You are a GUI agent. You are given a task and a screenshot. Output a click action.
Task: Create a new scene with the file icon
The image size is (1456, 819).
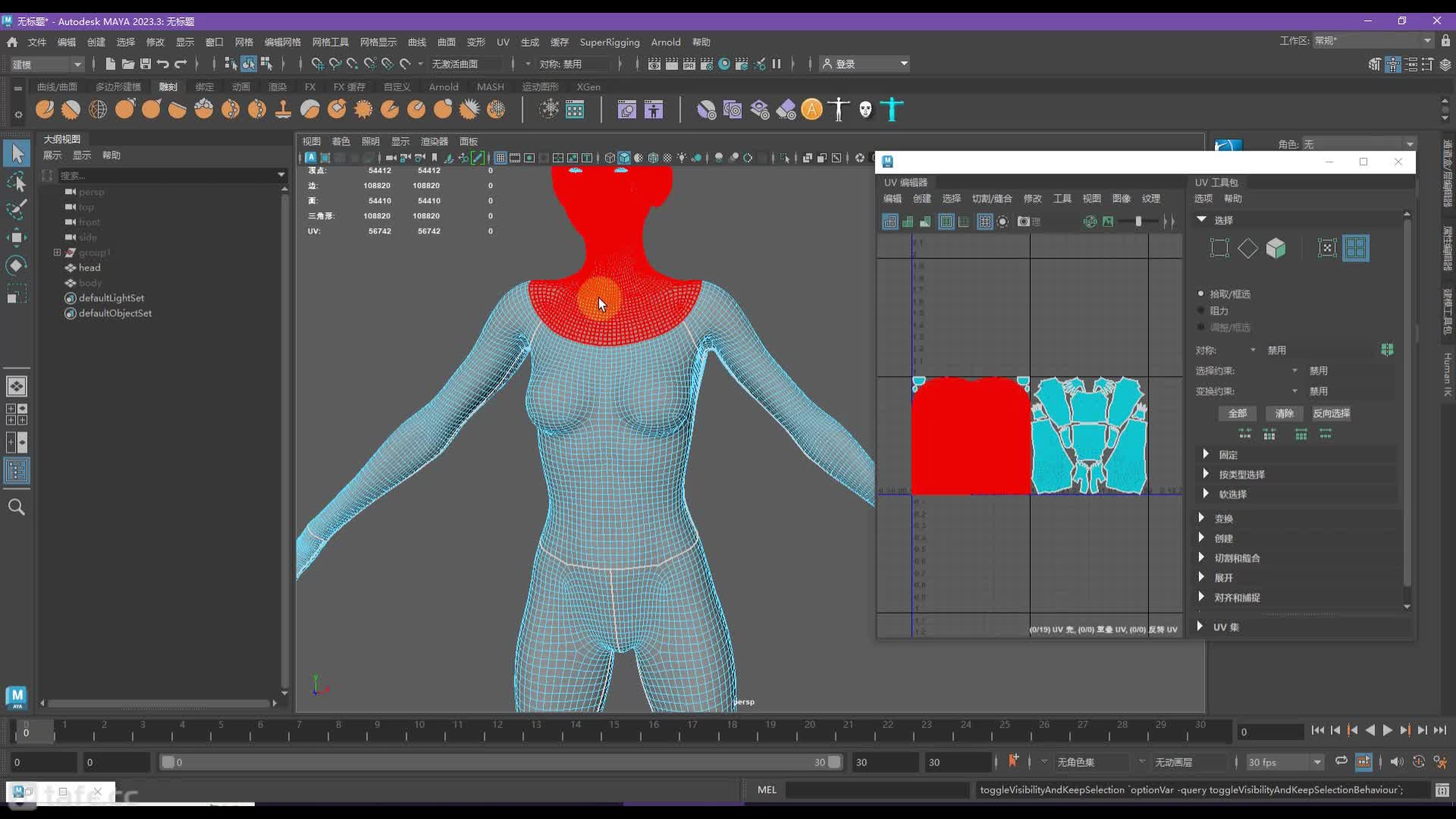click(111, 64)
